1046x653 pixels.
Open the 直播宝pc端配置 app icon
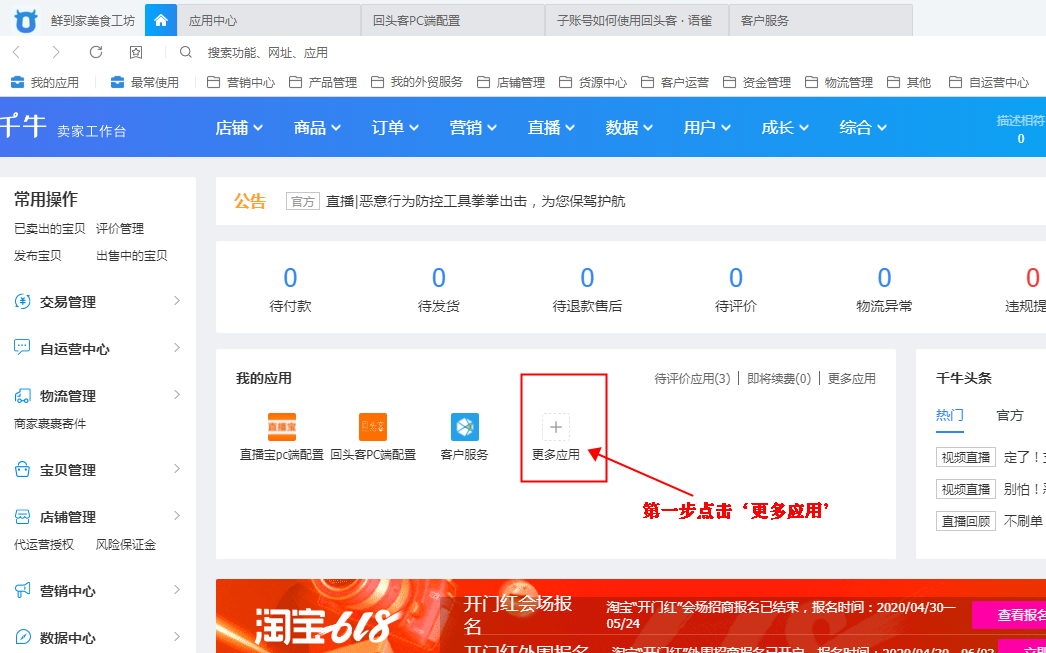(x=282, y=427)
